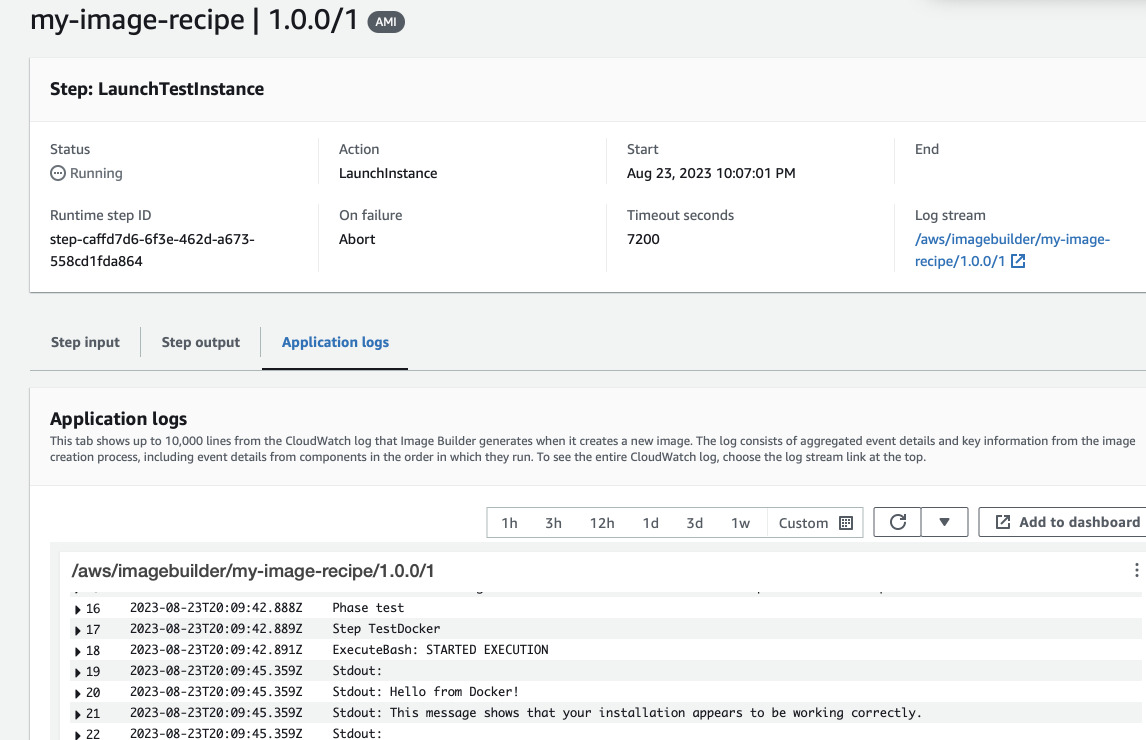
Task: Click the Timeout seconds value 7200
Action: point(643,239)
